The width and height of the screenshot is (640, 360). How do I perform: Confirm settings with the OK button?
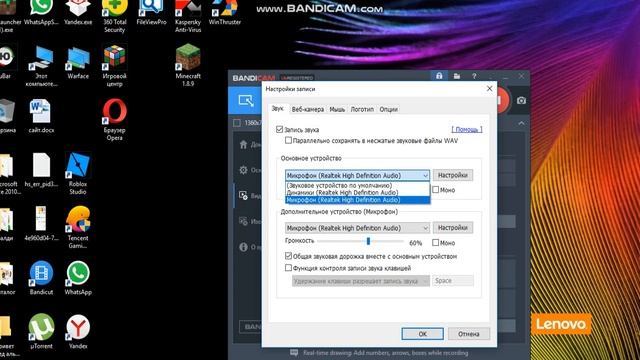click(x=422, y=334)
